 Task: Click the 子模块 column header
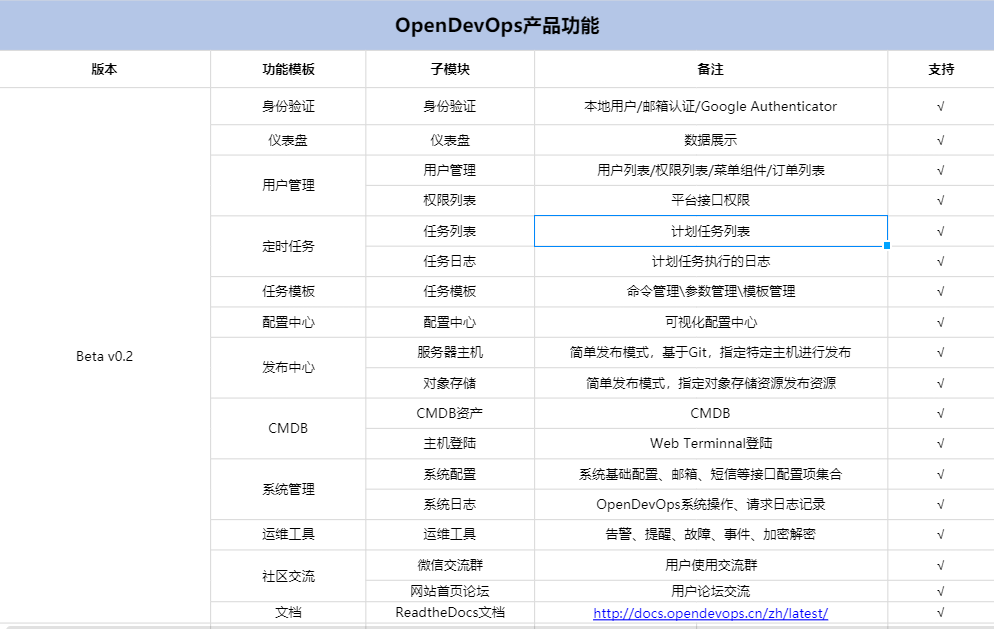(450, 69)
